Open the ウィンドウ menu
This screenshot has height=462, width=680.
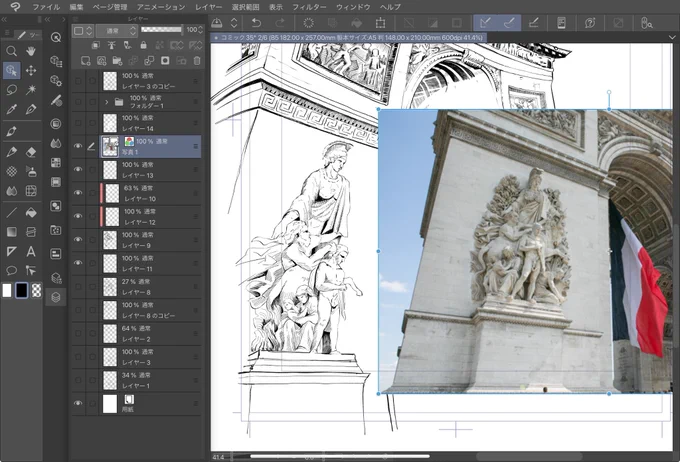point(353,7)
